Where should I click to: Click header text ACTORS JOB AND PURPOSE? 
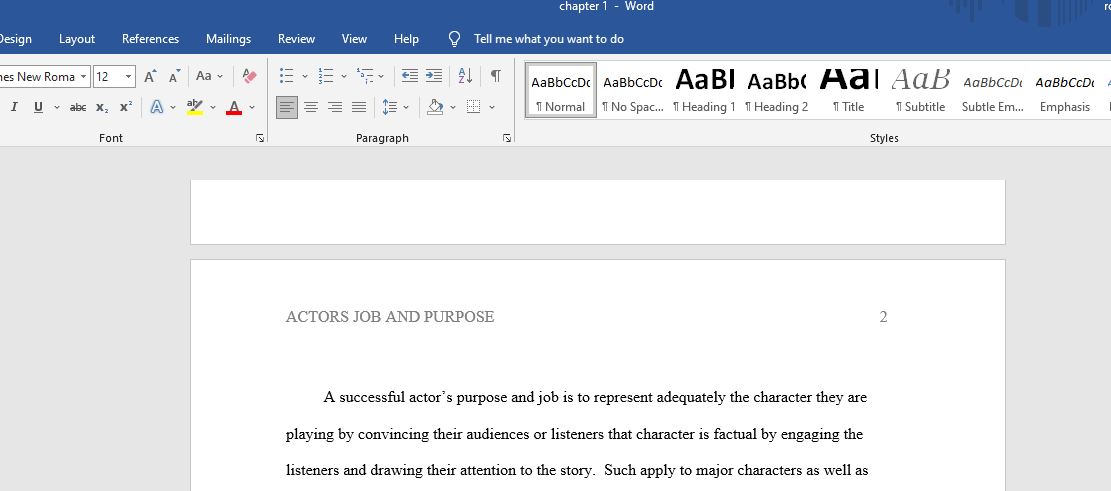pyautogui.click(x=390, y=317)
